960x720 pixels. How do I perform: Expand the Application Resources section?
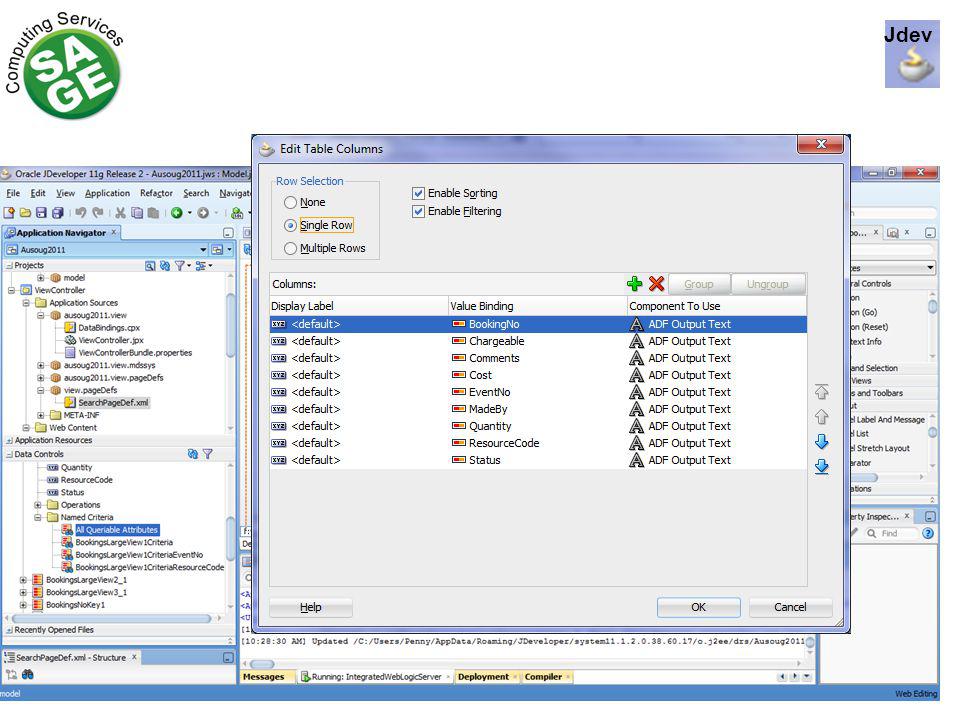click(9, 440)
